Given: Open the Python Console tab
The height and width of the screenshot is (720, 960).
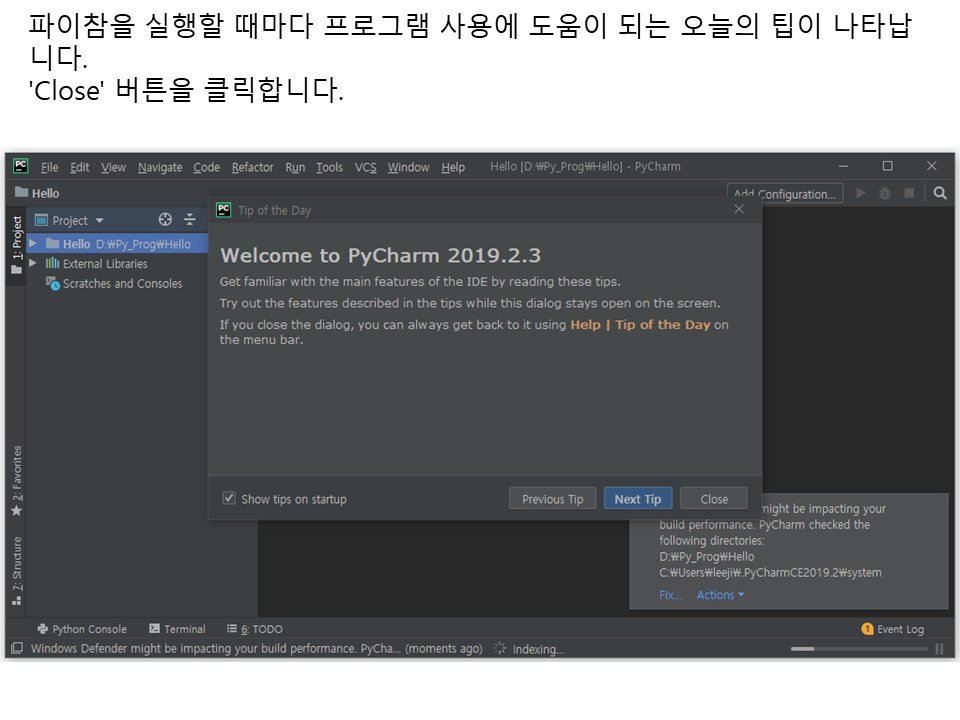Looking at the screenshot, I should tap(82, 629).
